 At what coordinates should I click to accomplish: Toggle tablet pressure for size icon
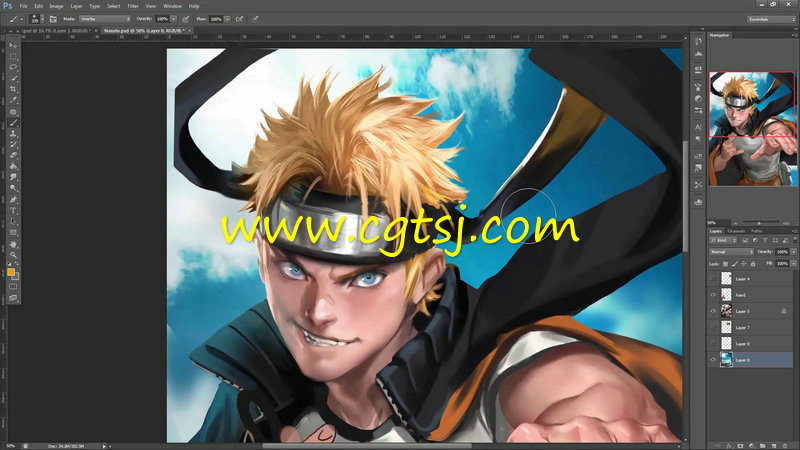(x=255, y=19)
